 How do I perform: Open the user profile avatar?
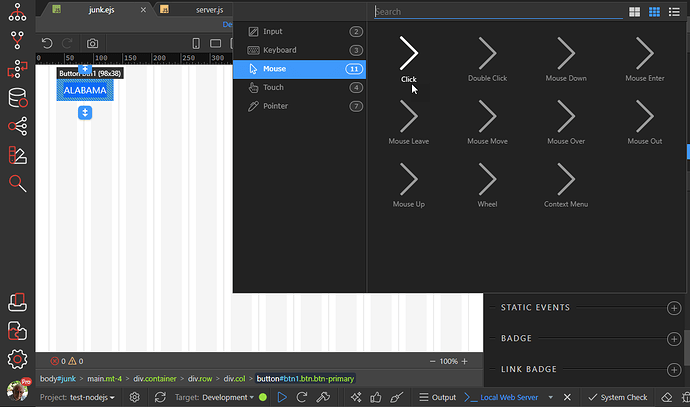coord(18,390)
